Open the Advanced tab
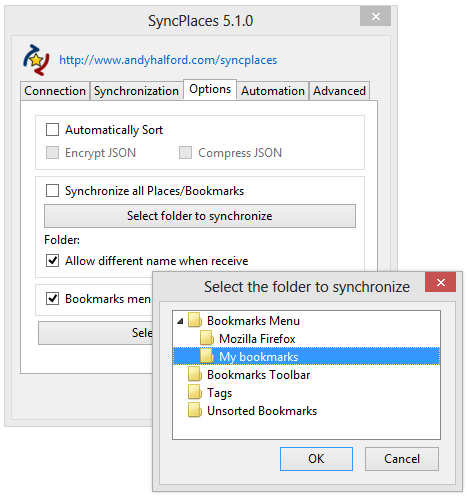 (339, 91)
